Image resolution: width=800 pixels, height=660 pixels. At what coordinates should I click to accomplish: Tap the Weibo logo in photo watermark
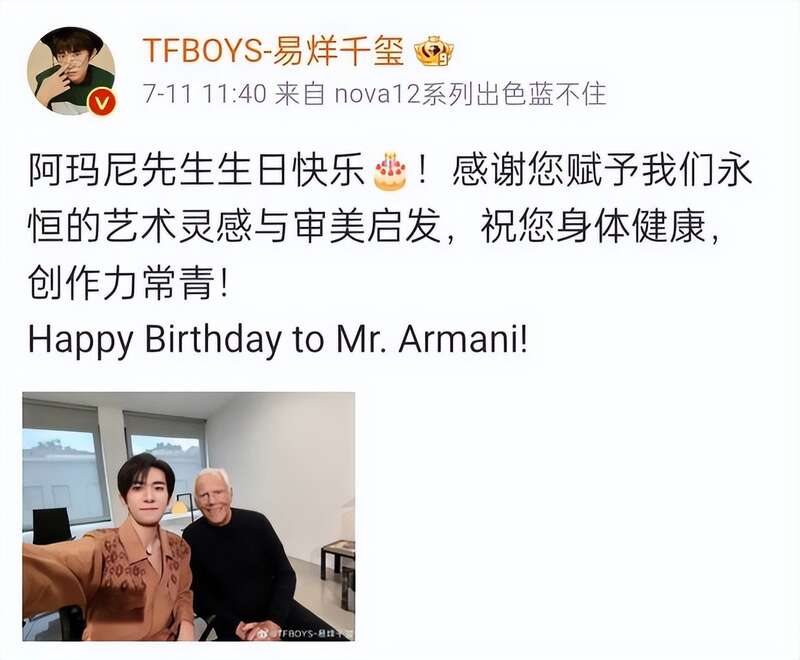coord(263,633)
